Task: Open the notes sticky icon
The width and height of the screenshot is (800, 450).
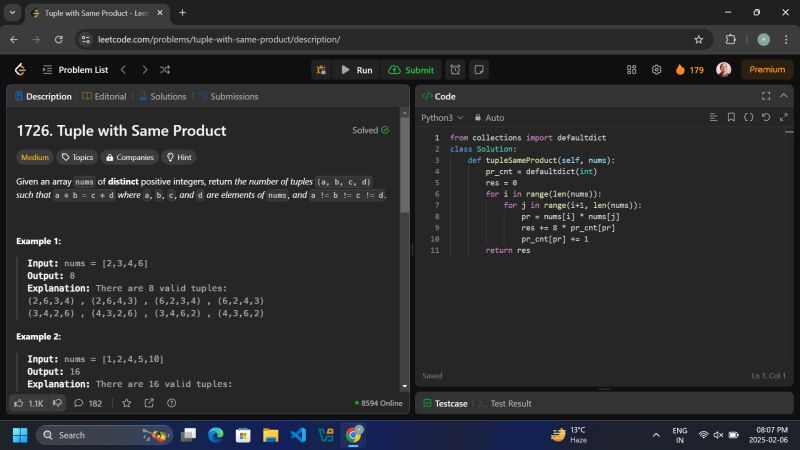Action: (479, 70)
